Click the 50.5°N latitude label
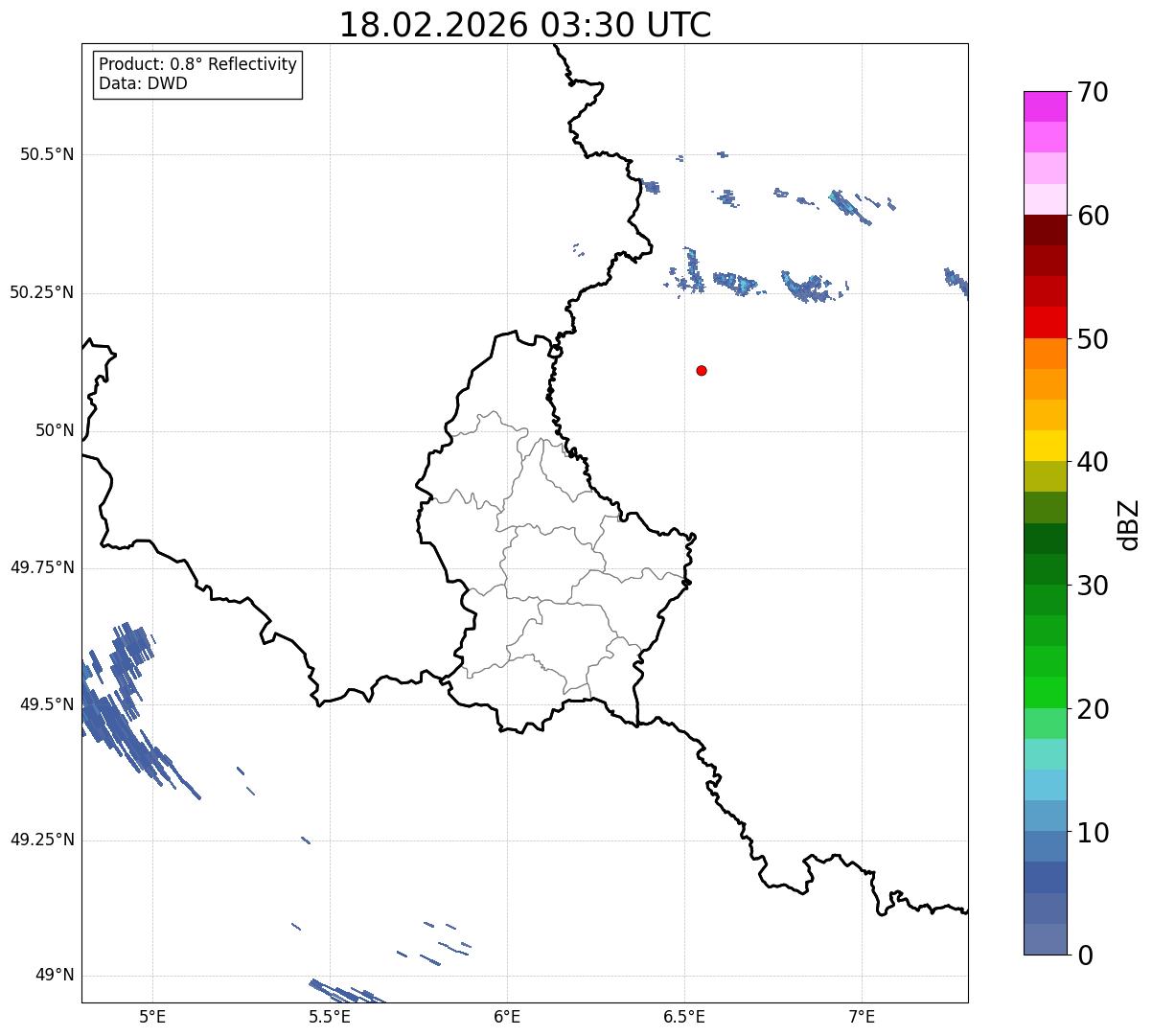The image size is (1152, 1036). (x=47, y=154)
